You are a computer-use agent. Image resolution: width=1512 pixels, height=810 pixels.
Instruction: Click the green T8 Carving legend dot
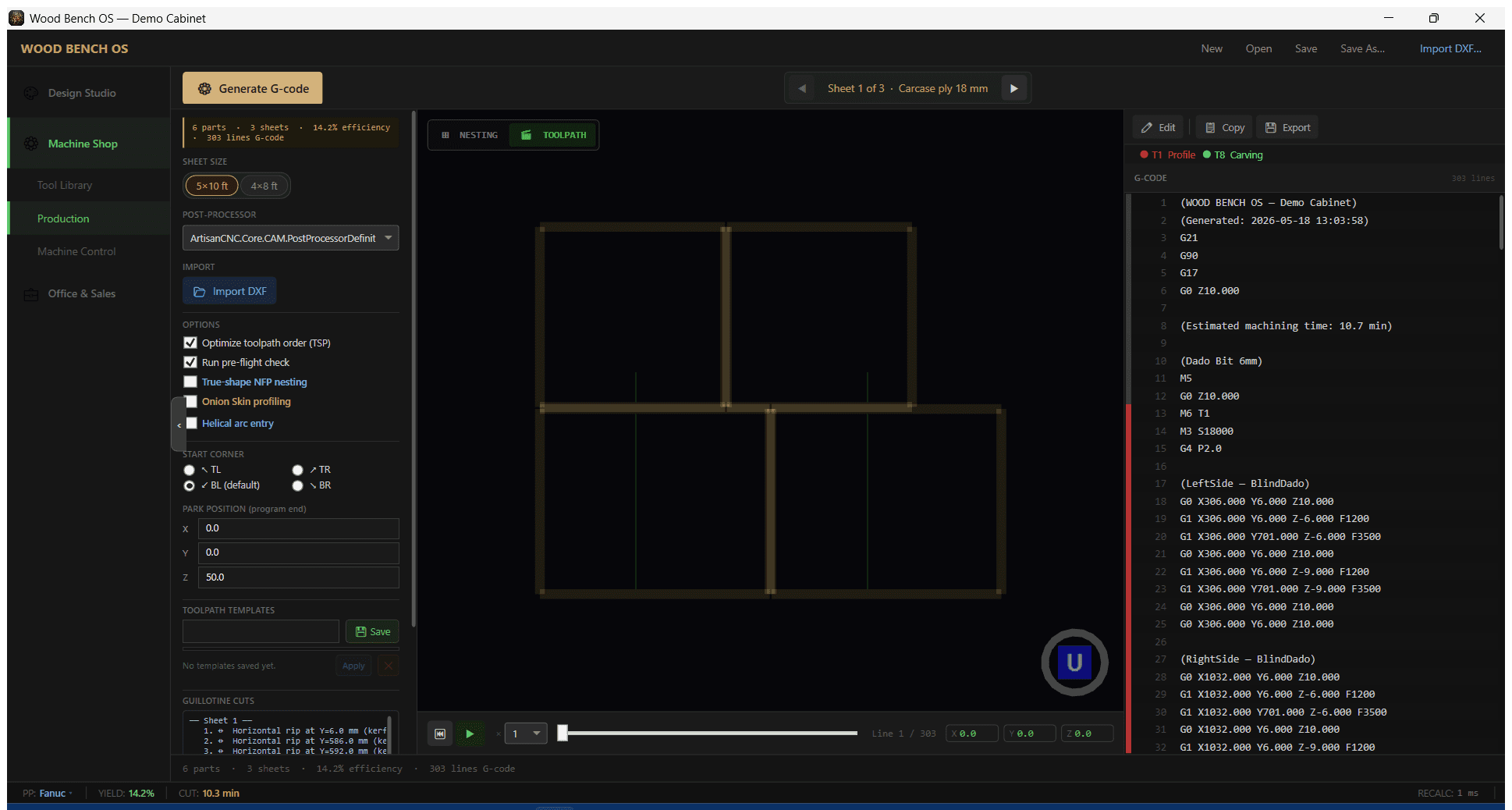(x=1207, y=155)
